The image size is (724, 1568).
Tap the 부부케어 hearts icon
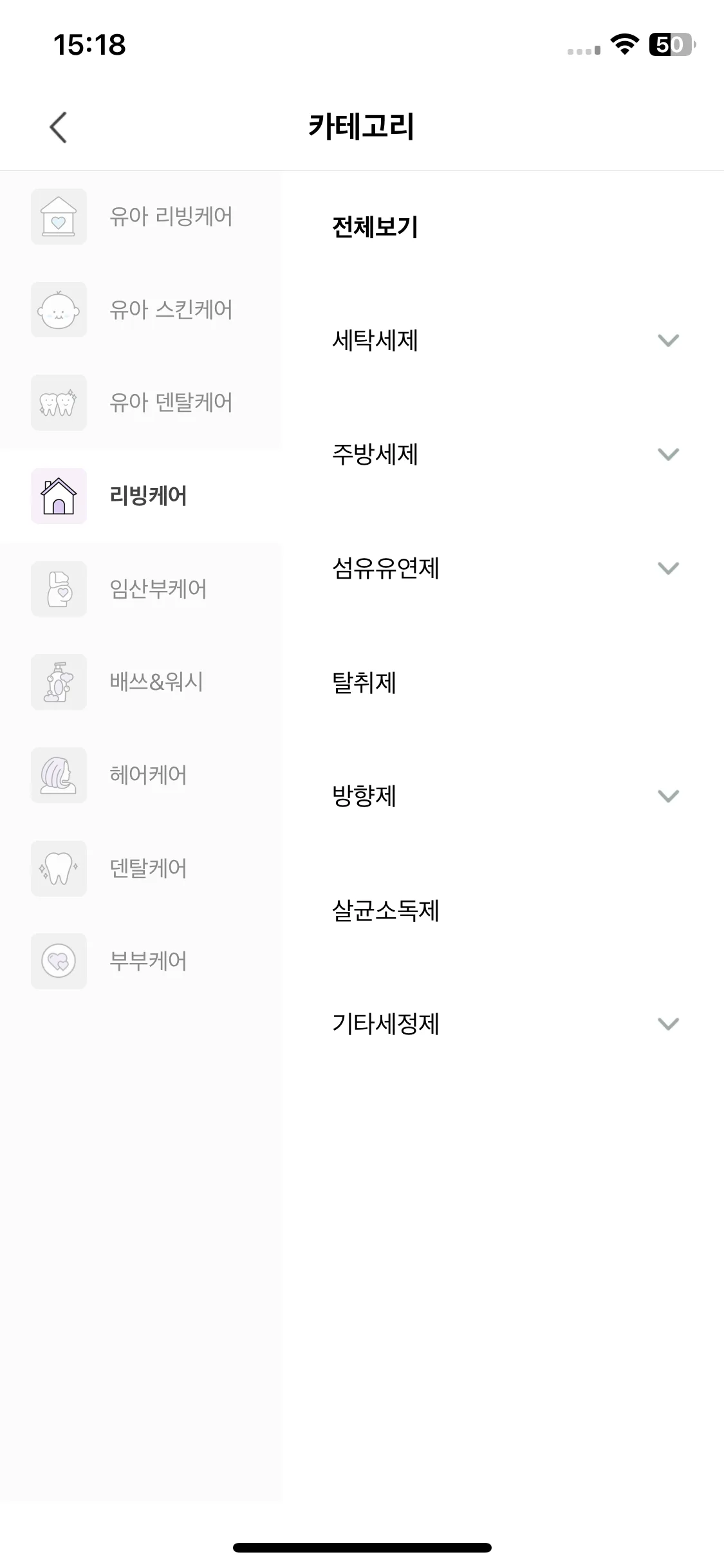[x=59, y=961]
